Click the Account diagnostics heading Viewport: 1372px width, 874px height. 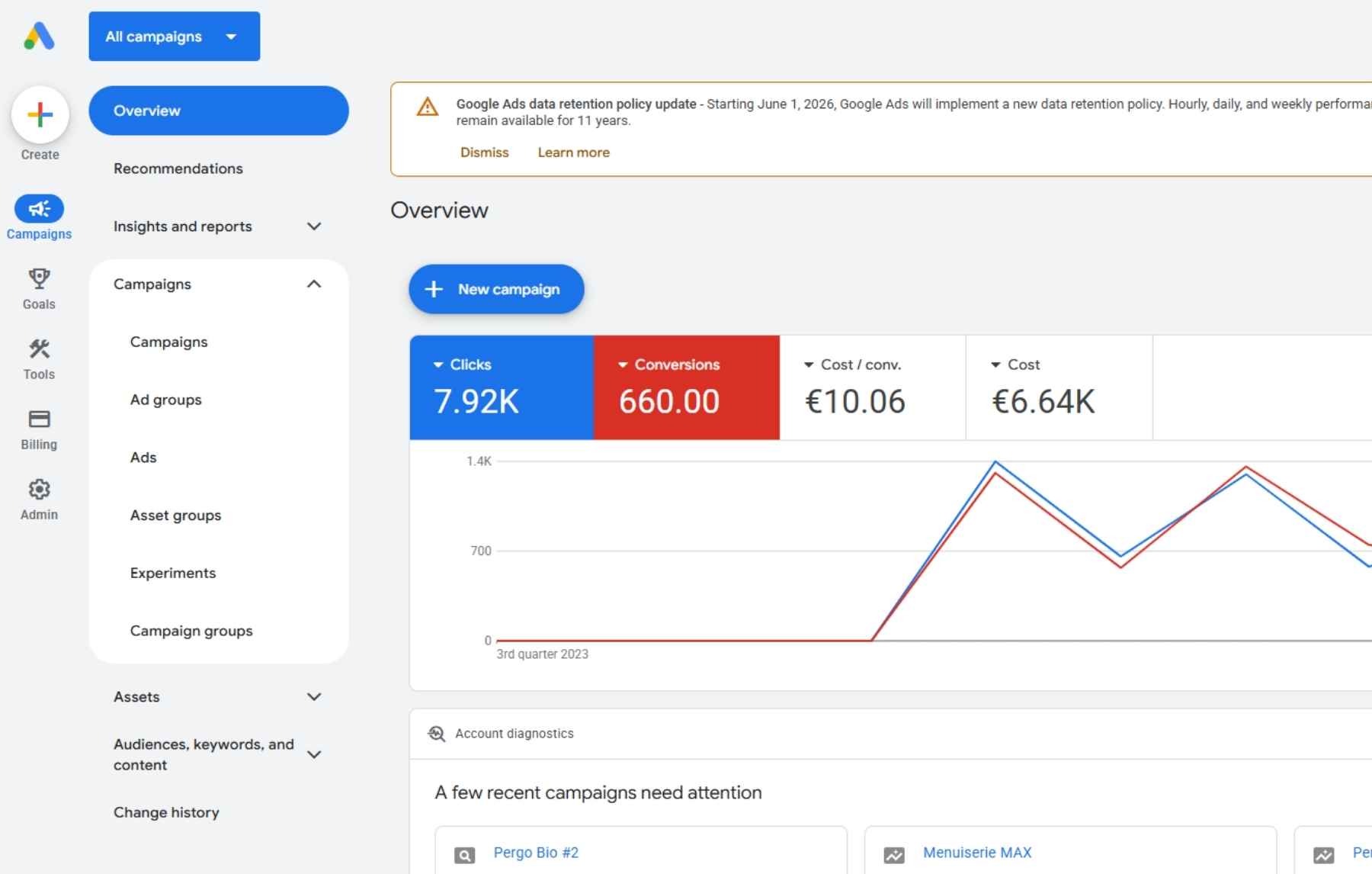click(x=514, y=734)
